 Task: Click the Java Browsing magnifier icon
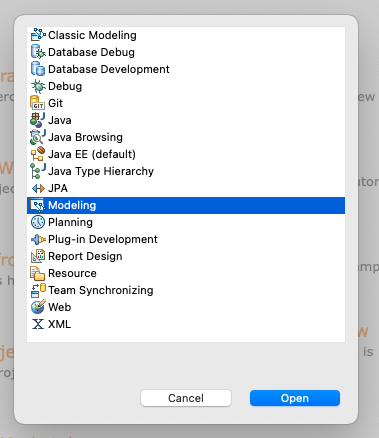pos(38,137)
